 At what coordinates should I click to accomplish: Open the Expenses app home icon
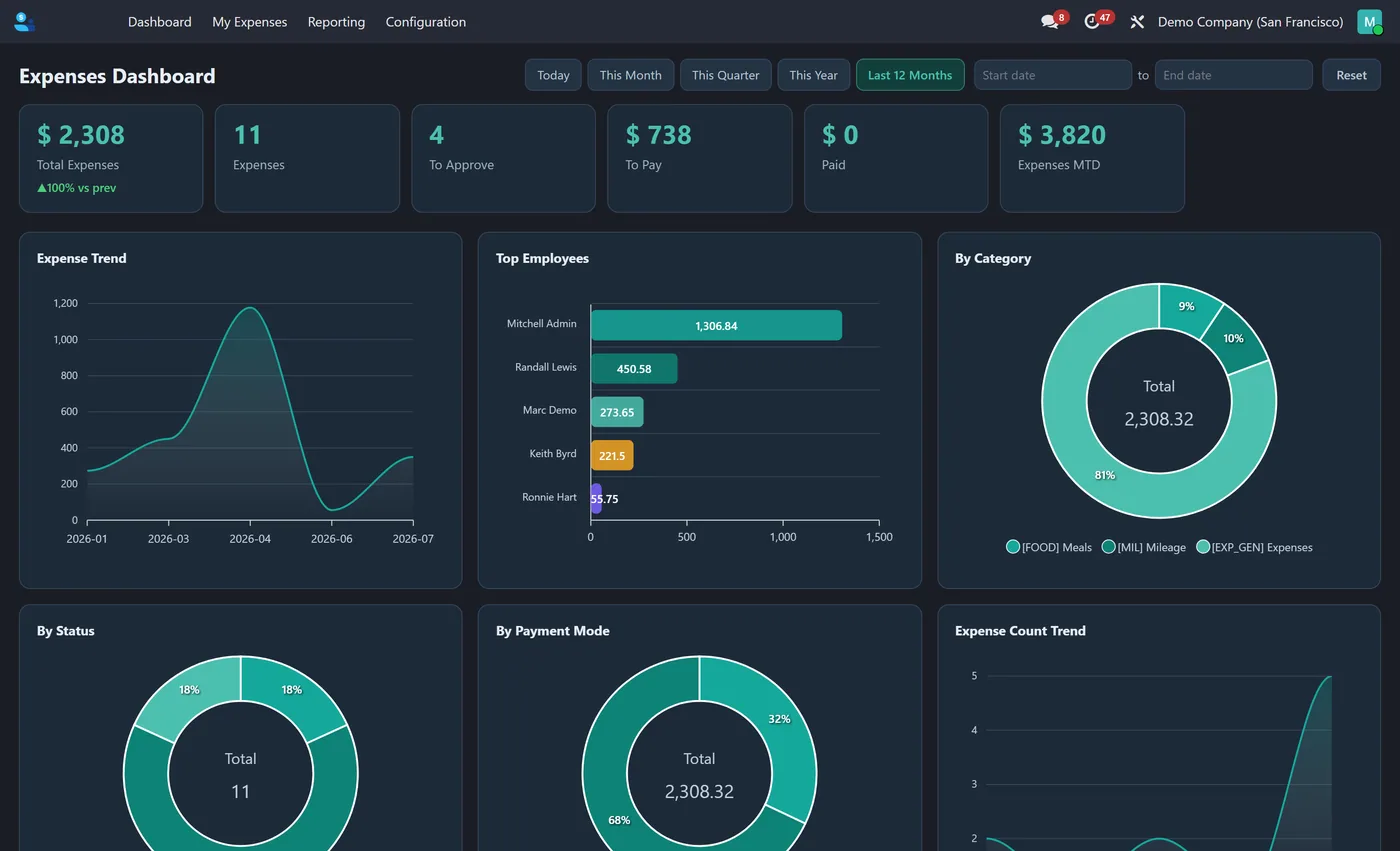(24, 22)
